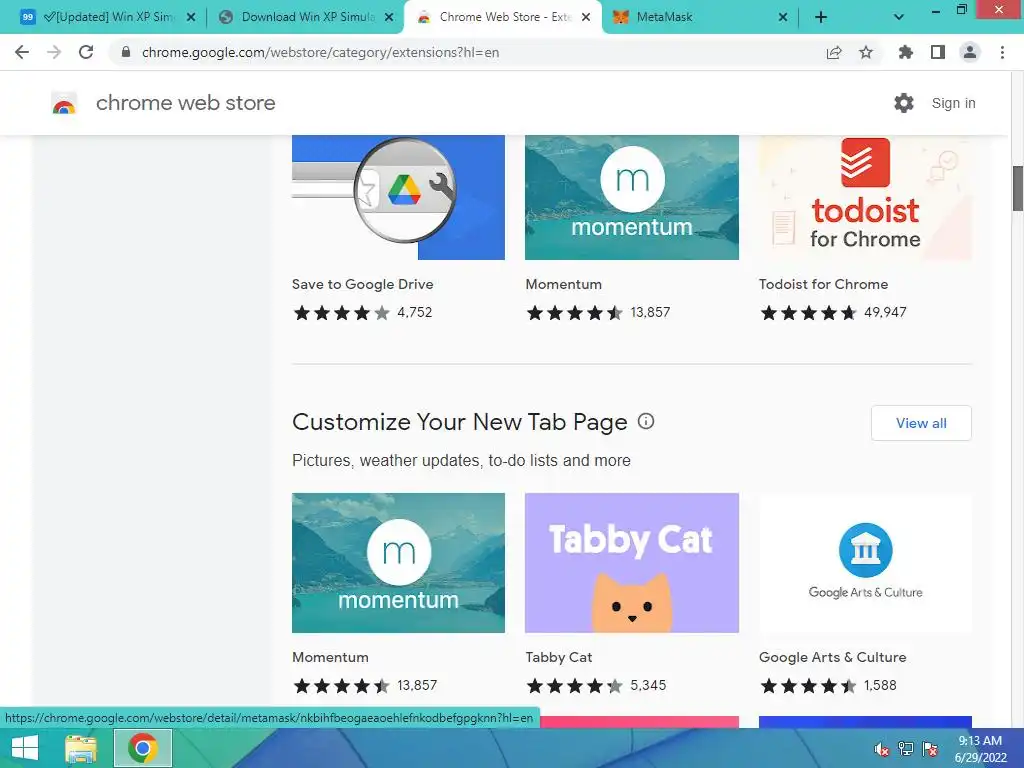Click the View all button
Image resolution: width=1024 pixels, height=768 pixels.
pyautogui.click(x=921, y=423)
